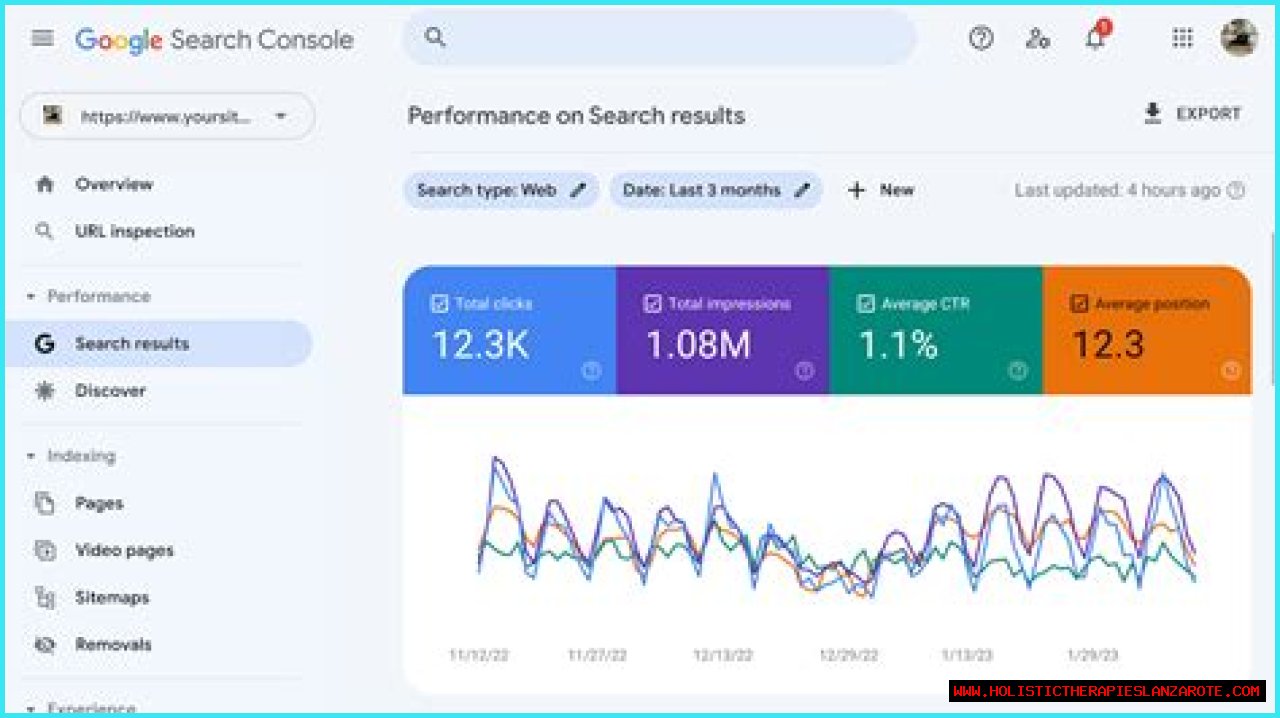Open the users and permissions icon
The width and height of the screenshot is (1280, 718).
(1038, 39)
